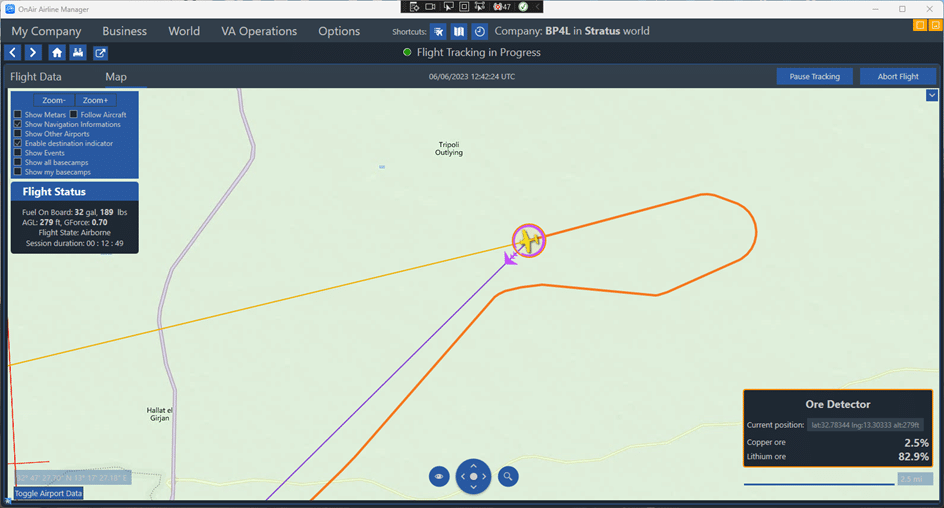Click the yellow aircraft marker on map
This screenshot has height=508, width=944.
click(527, 241)
